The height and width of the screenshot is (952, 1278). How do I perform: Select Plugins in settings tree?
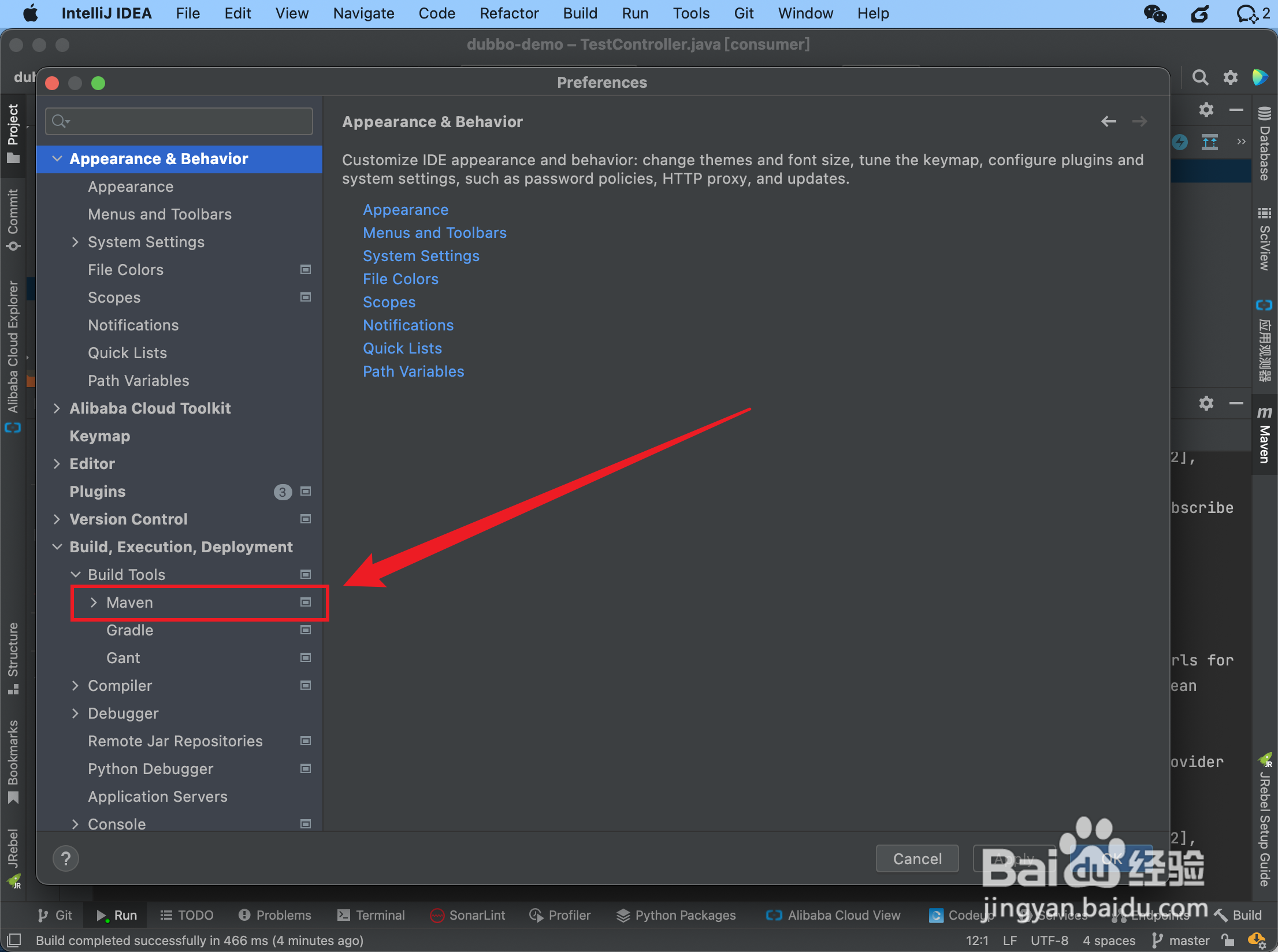tap(98, 492)
